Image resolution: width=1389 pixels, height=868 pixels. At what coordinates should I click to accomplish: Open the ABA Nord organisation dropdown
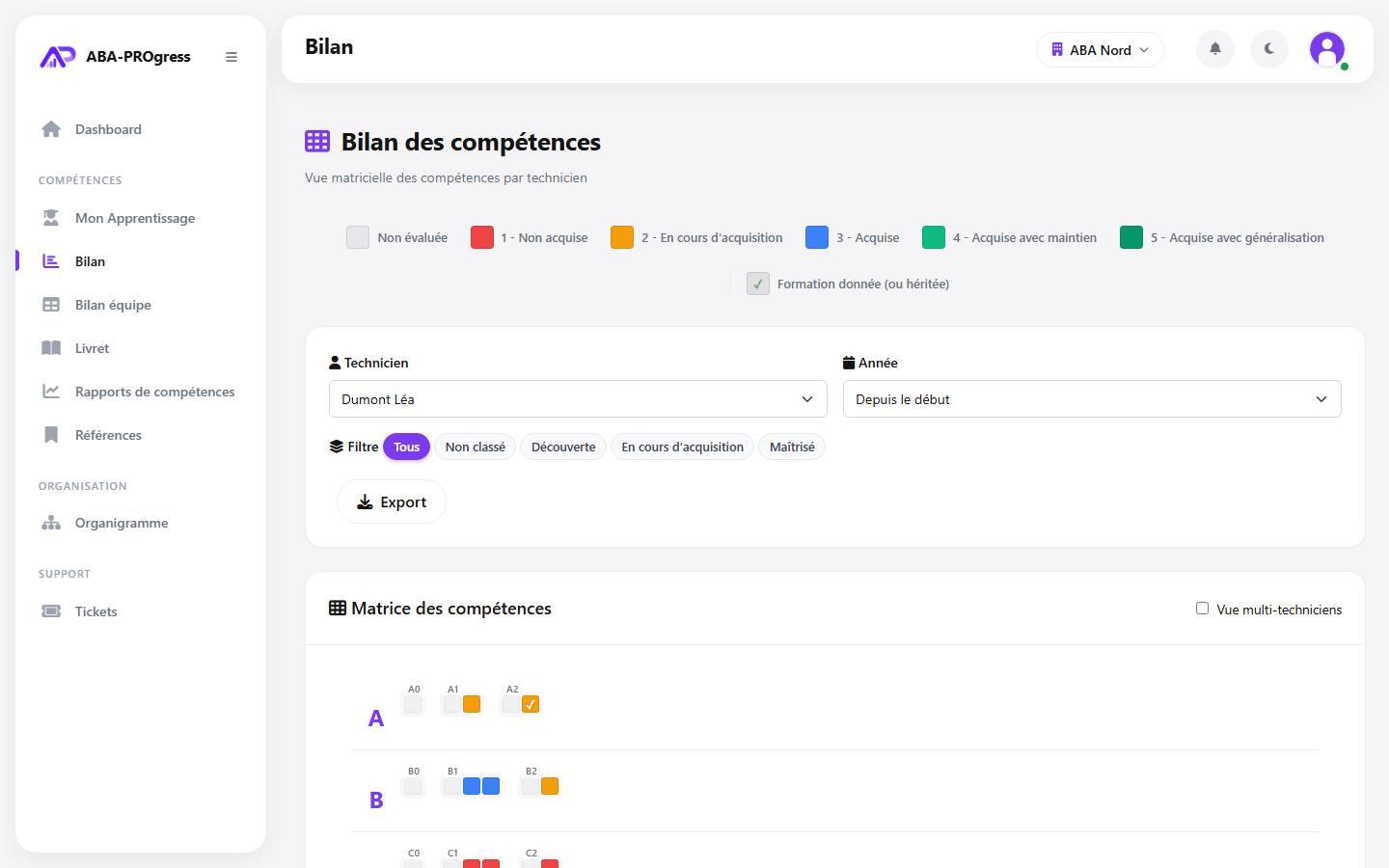pyautogui.click(x=1101, y=50)
